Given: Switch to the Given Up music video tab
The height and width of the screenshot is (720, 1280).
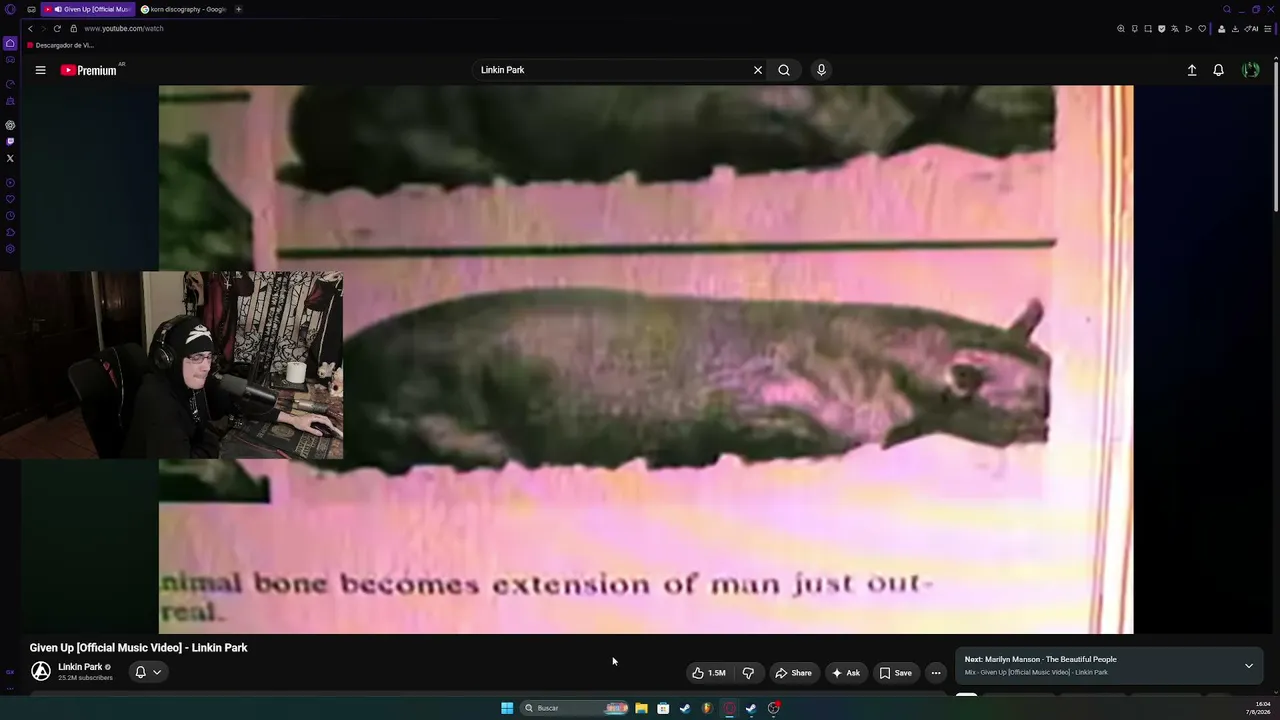Looking at the screenshot, I should click(88, 9).
